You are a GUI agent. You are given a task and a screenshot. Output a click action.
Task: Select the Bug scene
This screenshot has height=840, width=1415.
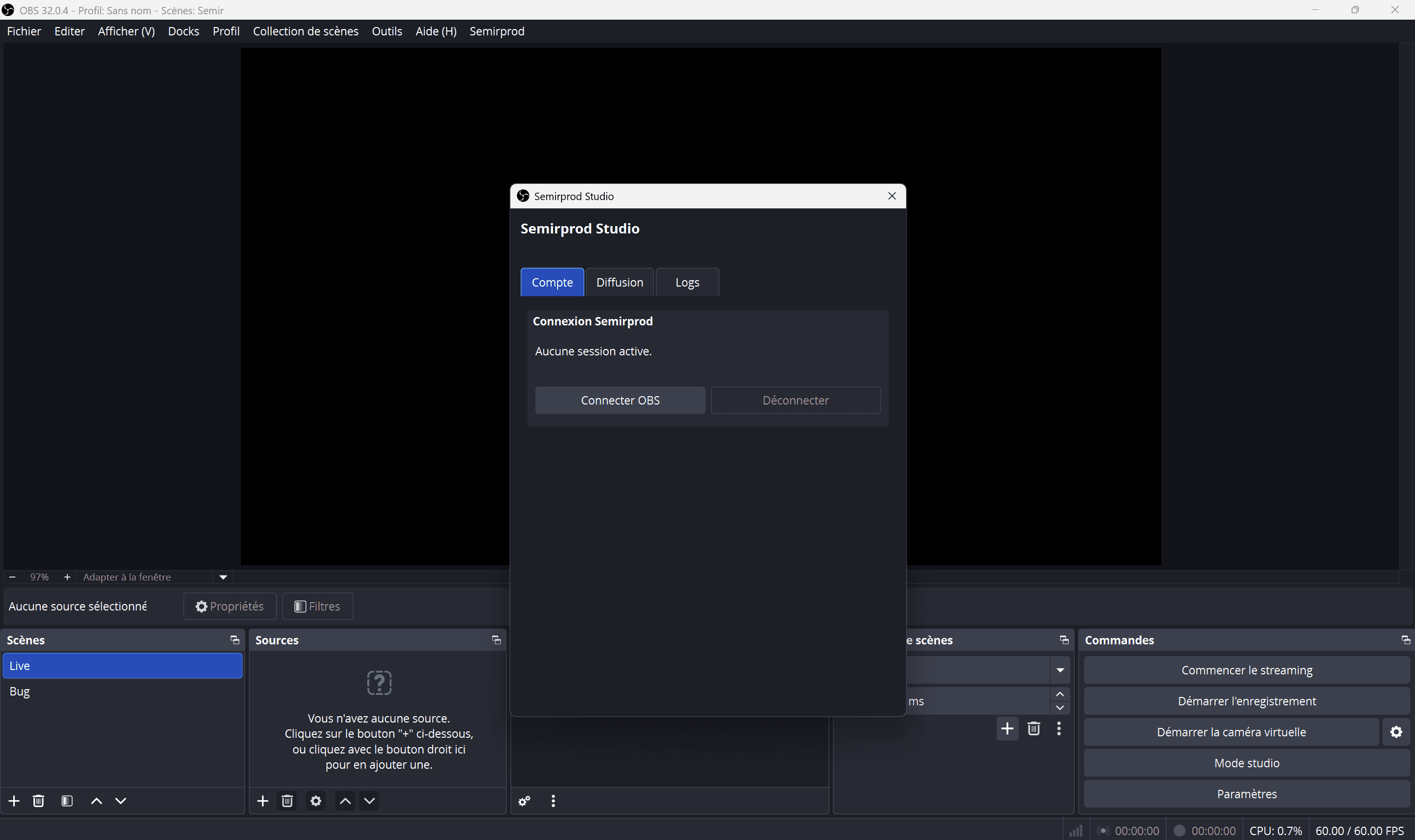pos(122,691)
